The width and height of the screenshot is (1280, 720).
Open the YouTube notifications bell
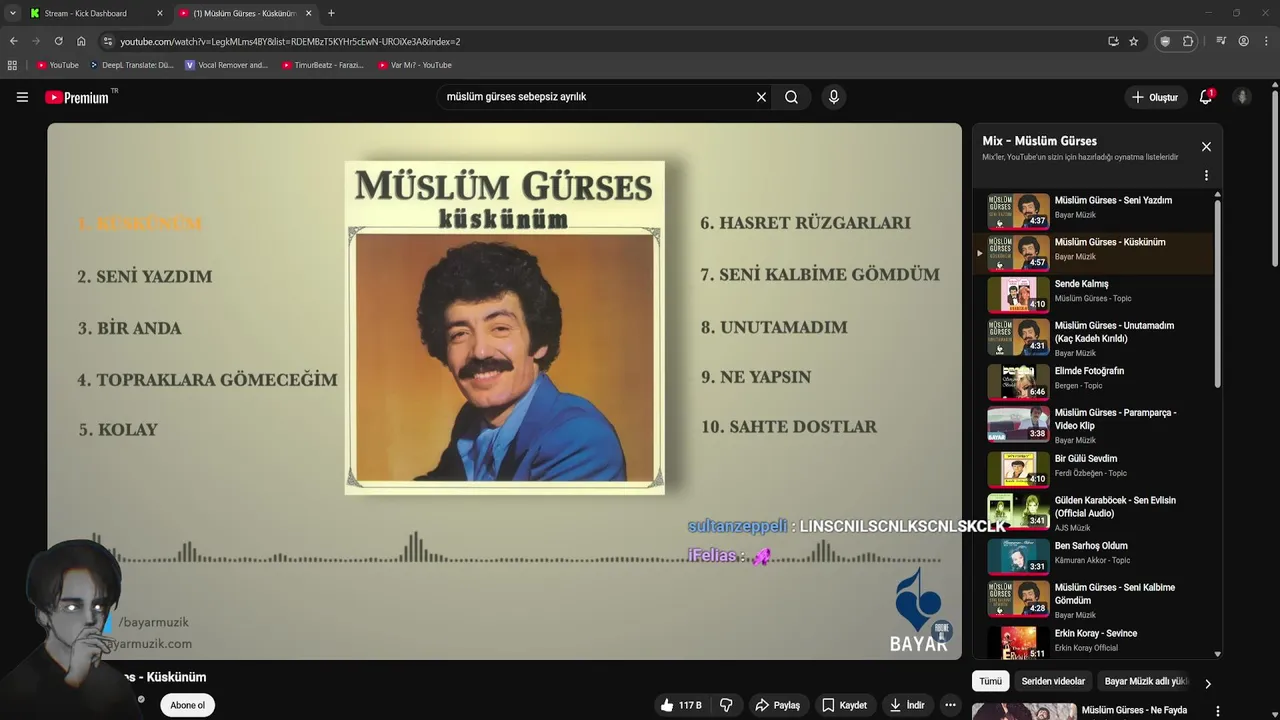point(1206,97)
